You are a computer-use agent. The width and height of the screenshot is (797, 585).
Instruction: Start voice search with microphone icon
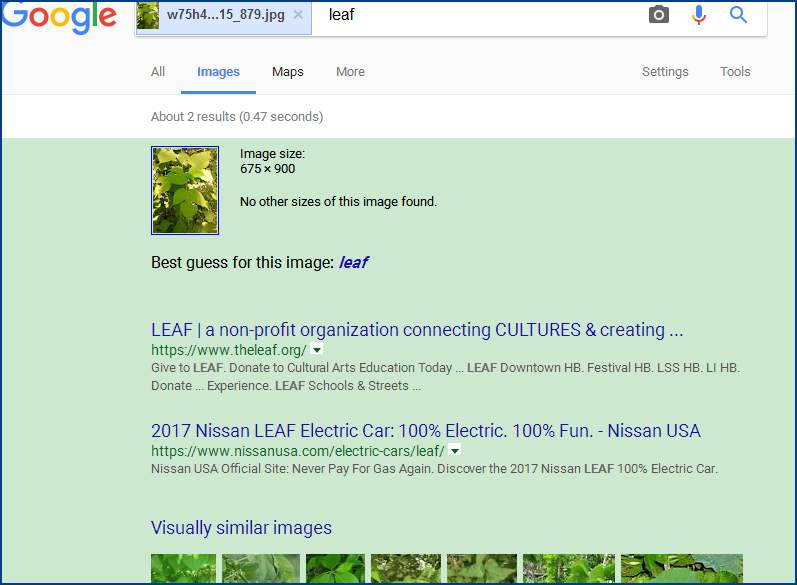click(699, 15)
